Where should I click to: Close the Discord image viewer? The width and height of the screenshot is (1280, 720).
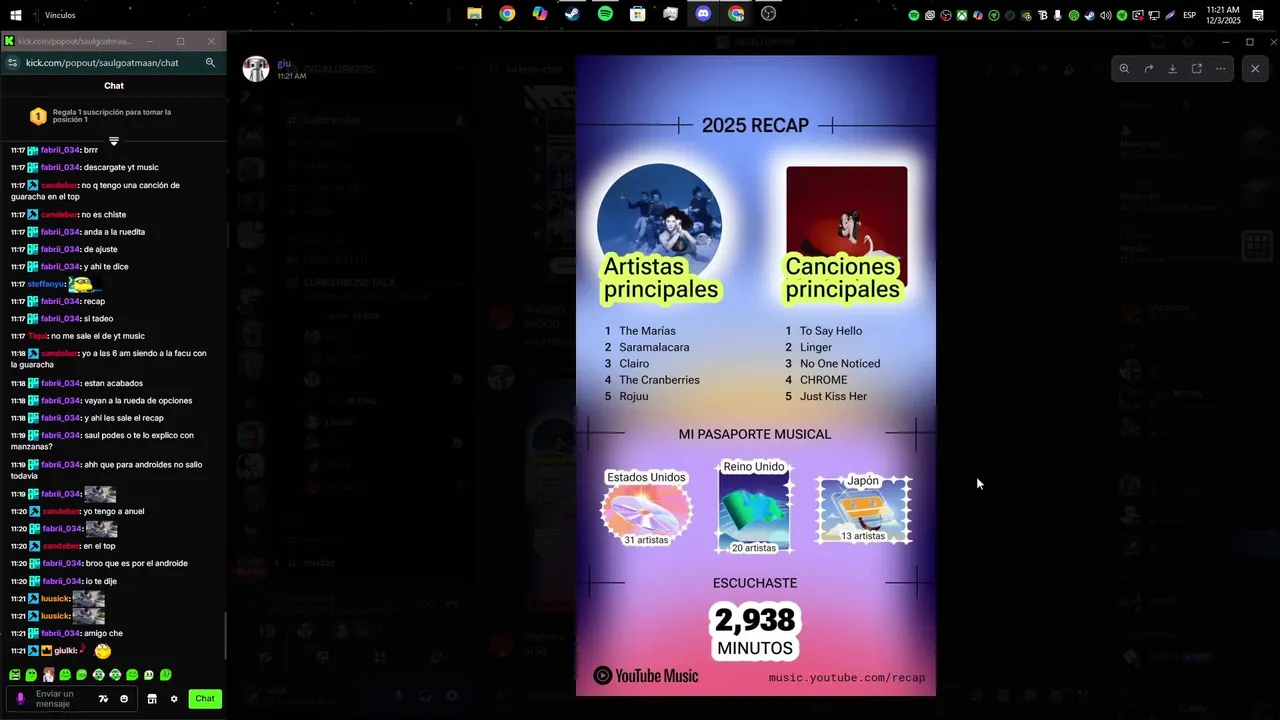pyautogui.click(x=1255, y=68)
